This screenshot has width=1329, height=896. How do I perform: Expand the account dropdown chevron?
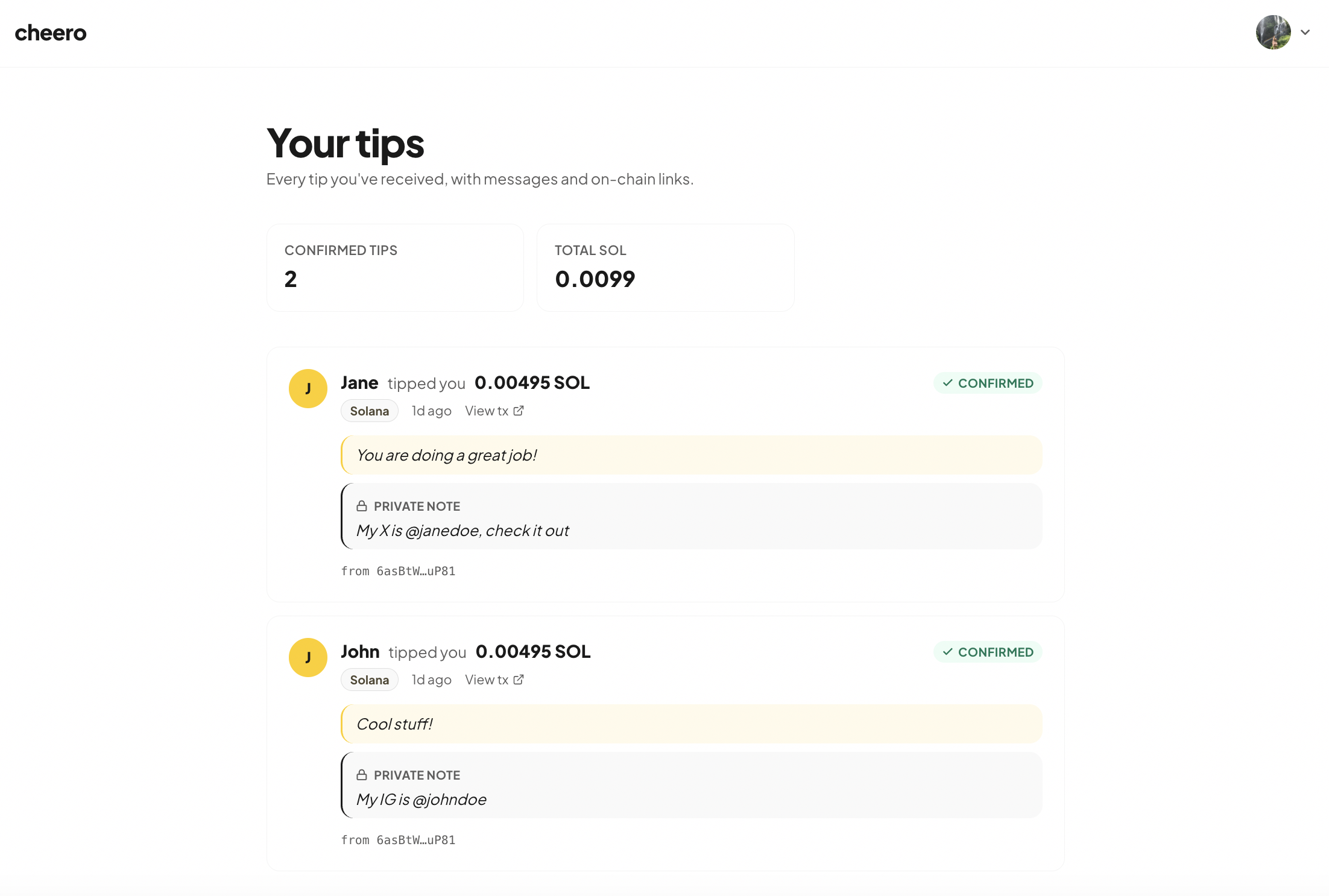point(1305,33)
